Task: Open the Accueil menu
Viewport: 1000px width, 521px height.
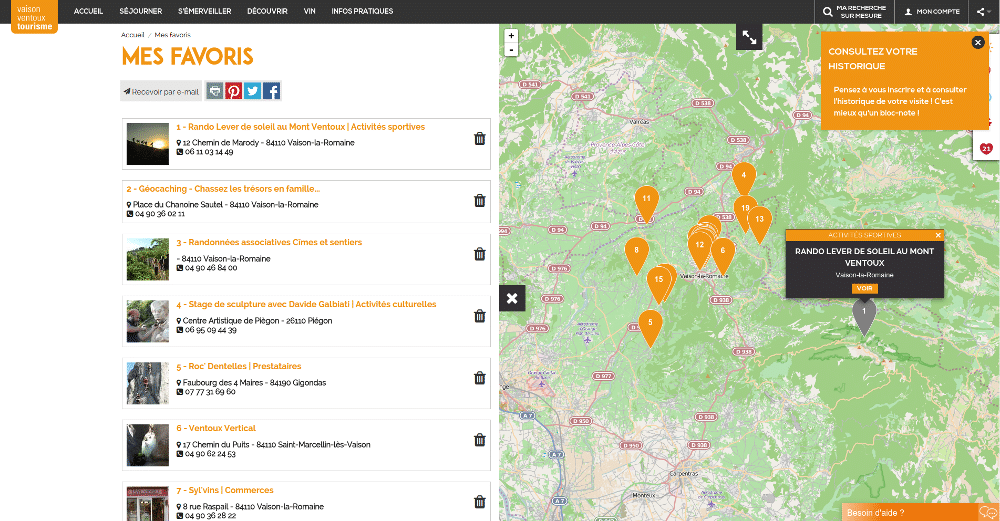Action: point(88,11)
